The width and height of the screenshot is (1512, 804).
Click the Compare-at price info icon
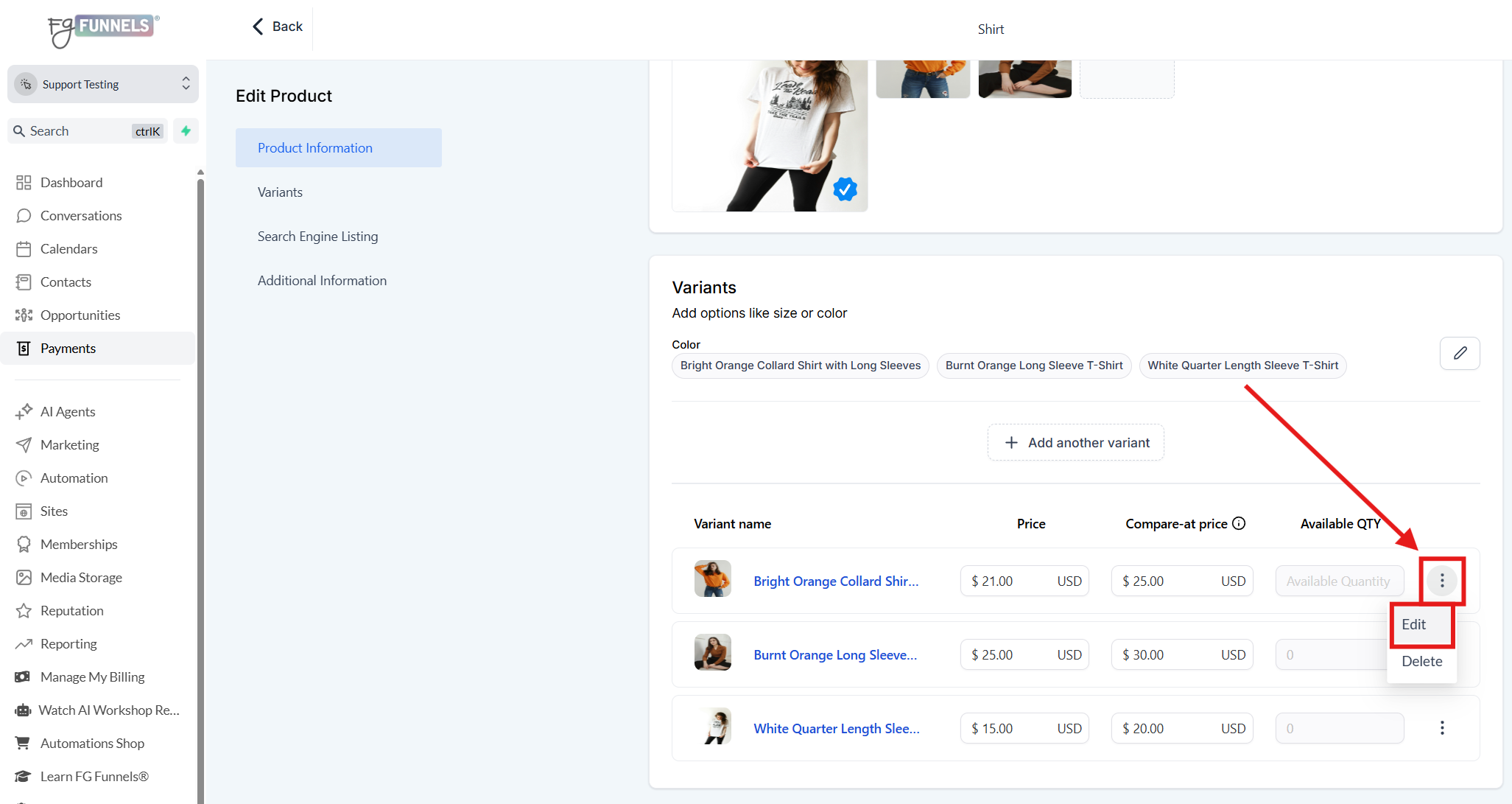coord(1239,523)
